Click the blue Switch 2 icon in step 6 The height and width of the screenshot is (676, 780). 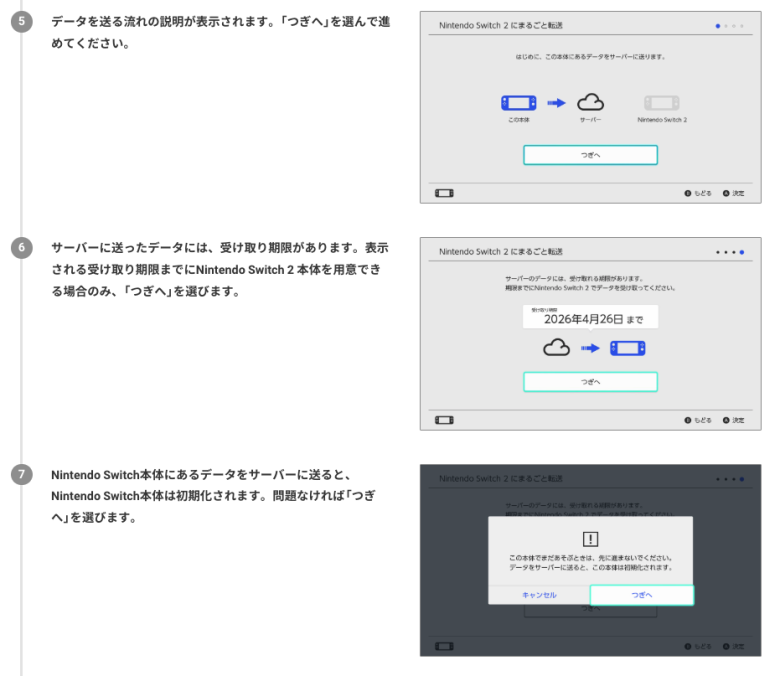628,349
